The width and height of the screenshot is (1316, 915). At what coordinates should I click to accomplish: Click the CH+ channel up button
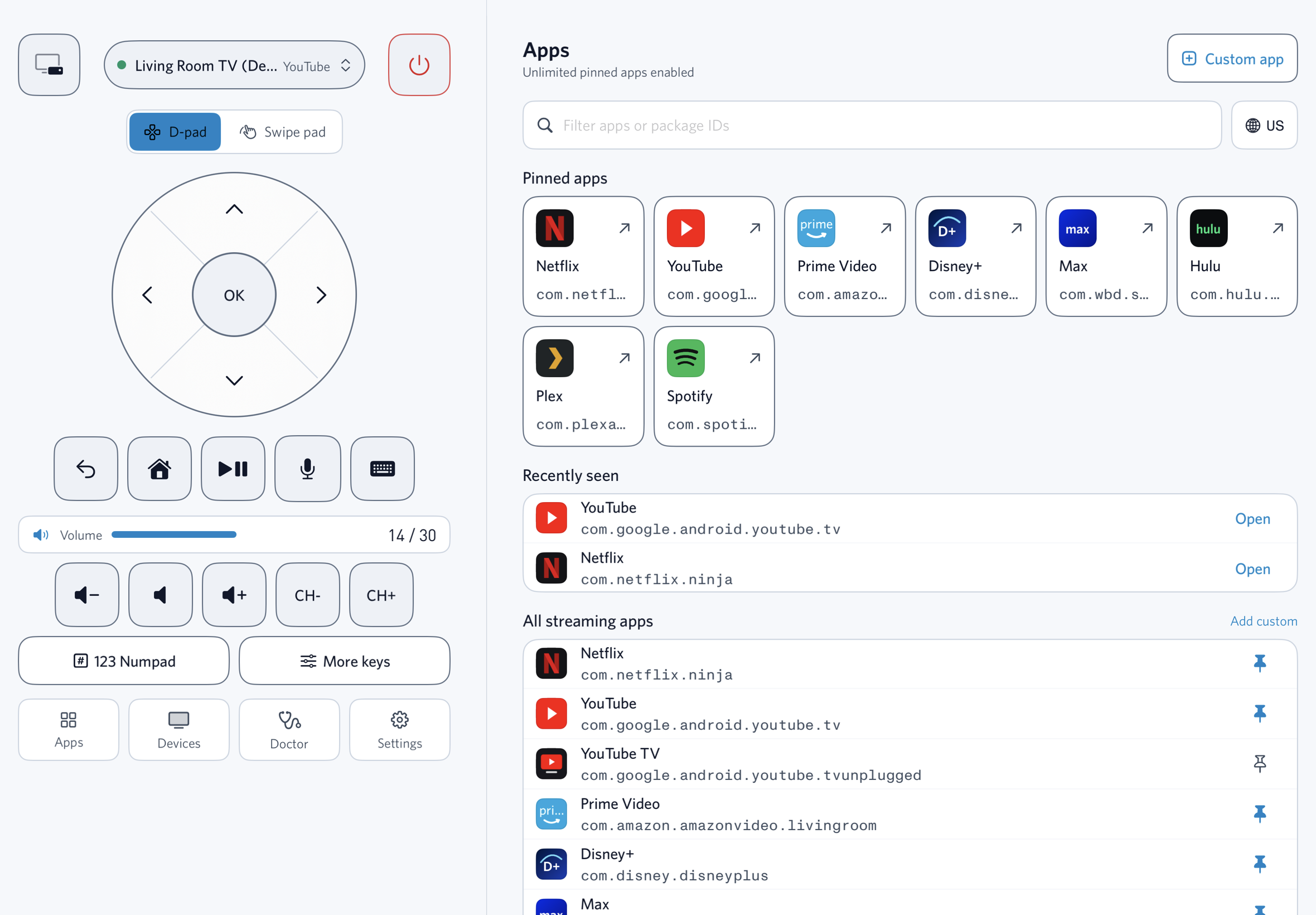pyautogui.click(x=381, y=595)
